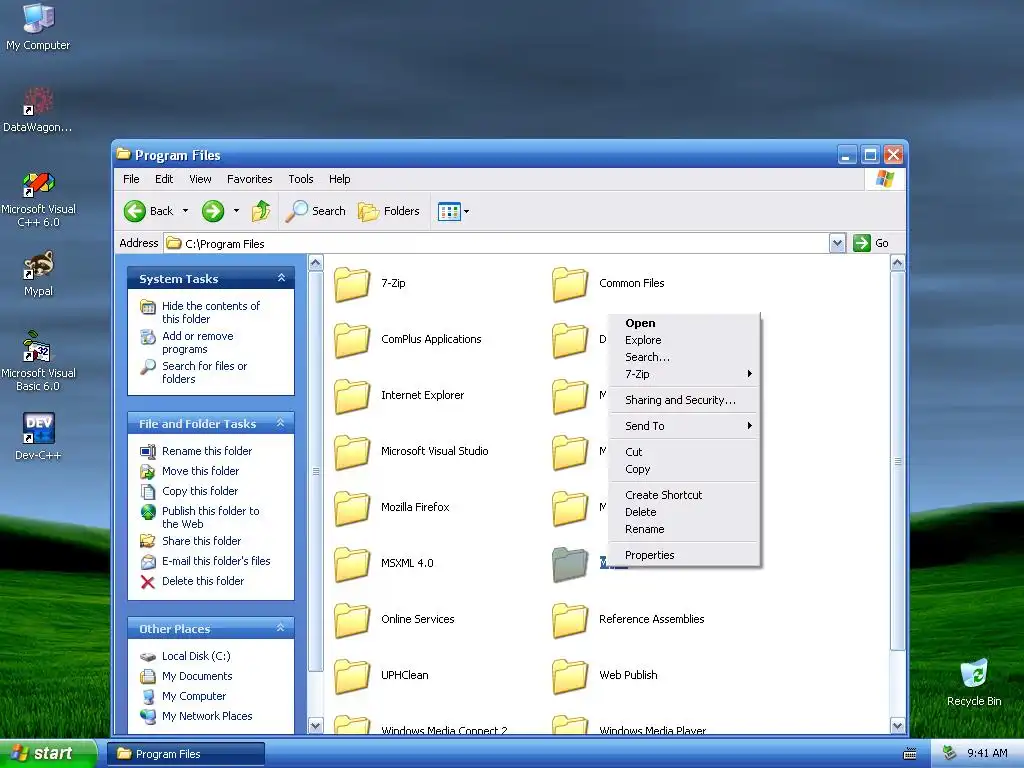Collapse the Other Places panel

[281, 628]
